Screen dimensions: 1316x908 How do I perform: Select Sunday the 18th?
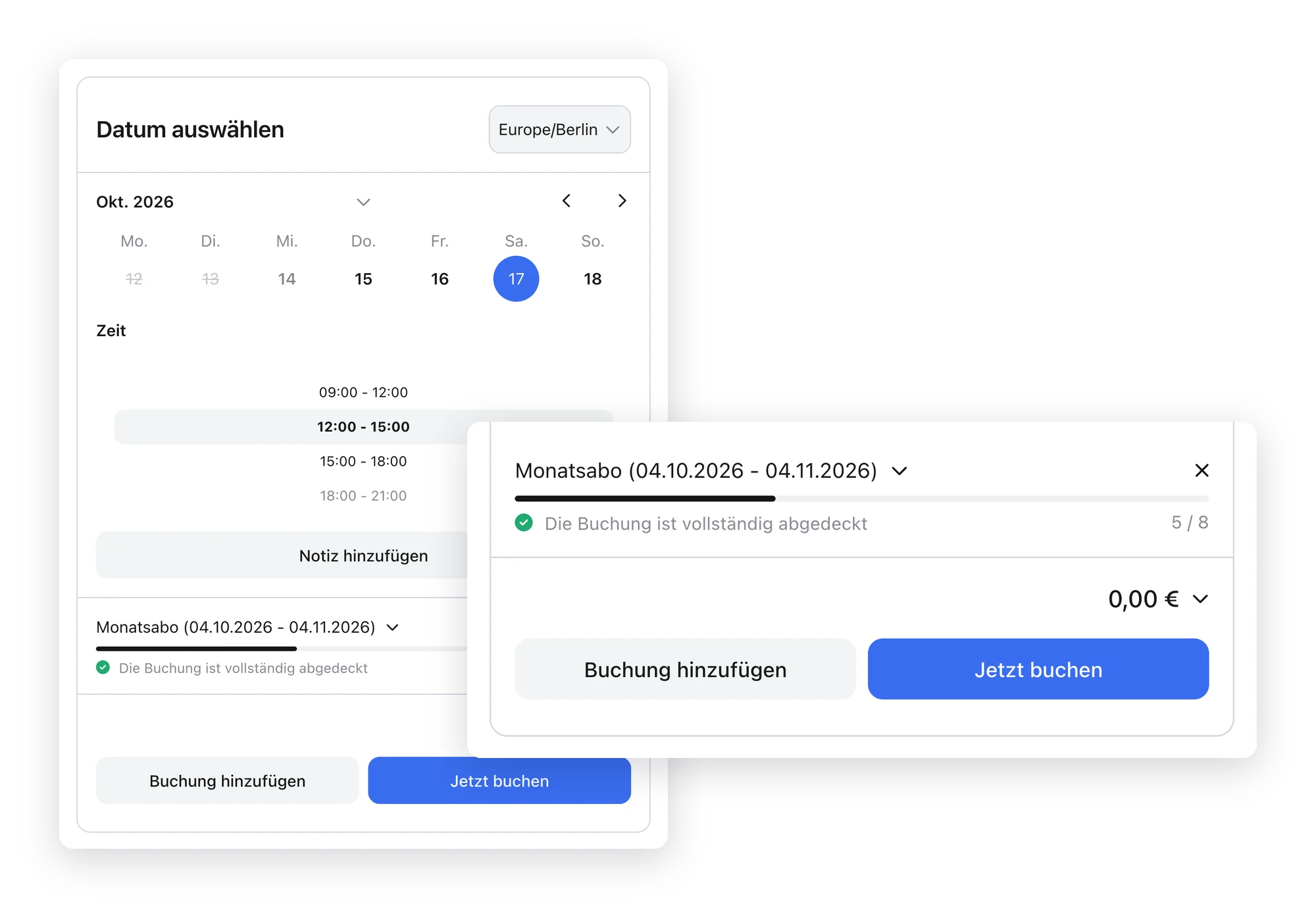pos(592,279)
